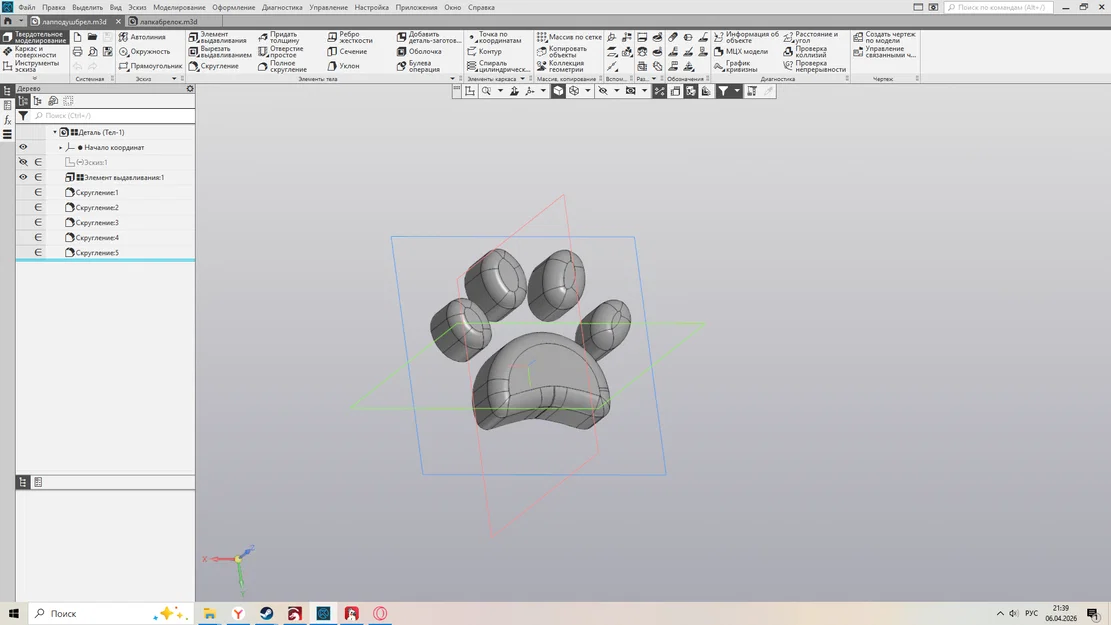
Task: Select the Автолиния sketch tool
Action: pos(142,37)
